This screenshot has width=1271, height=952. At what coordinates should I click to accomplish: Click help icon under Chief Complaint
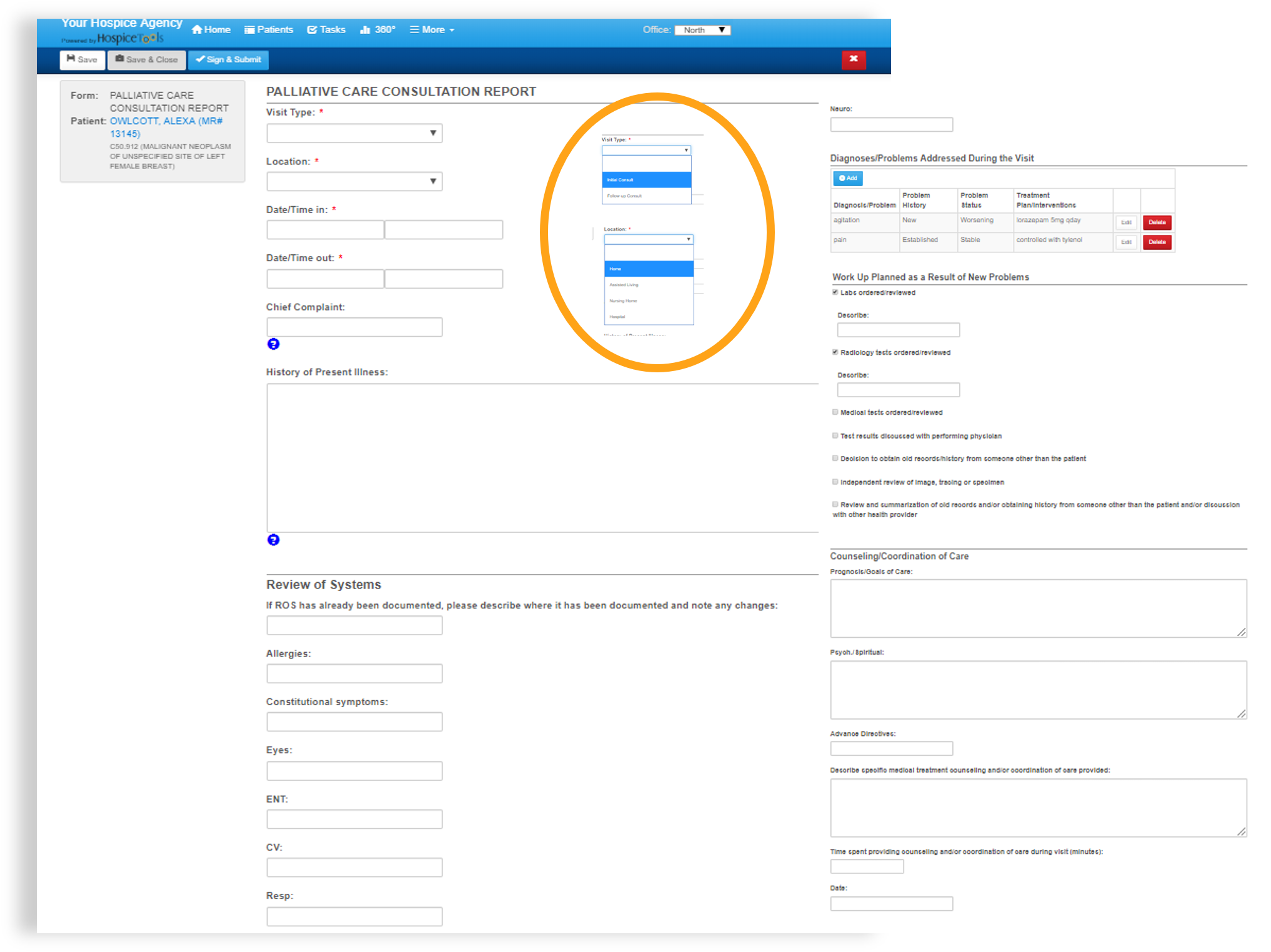point(273,344)
